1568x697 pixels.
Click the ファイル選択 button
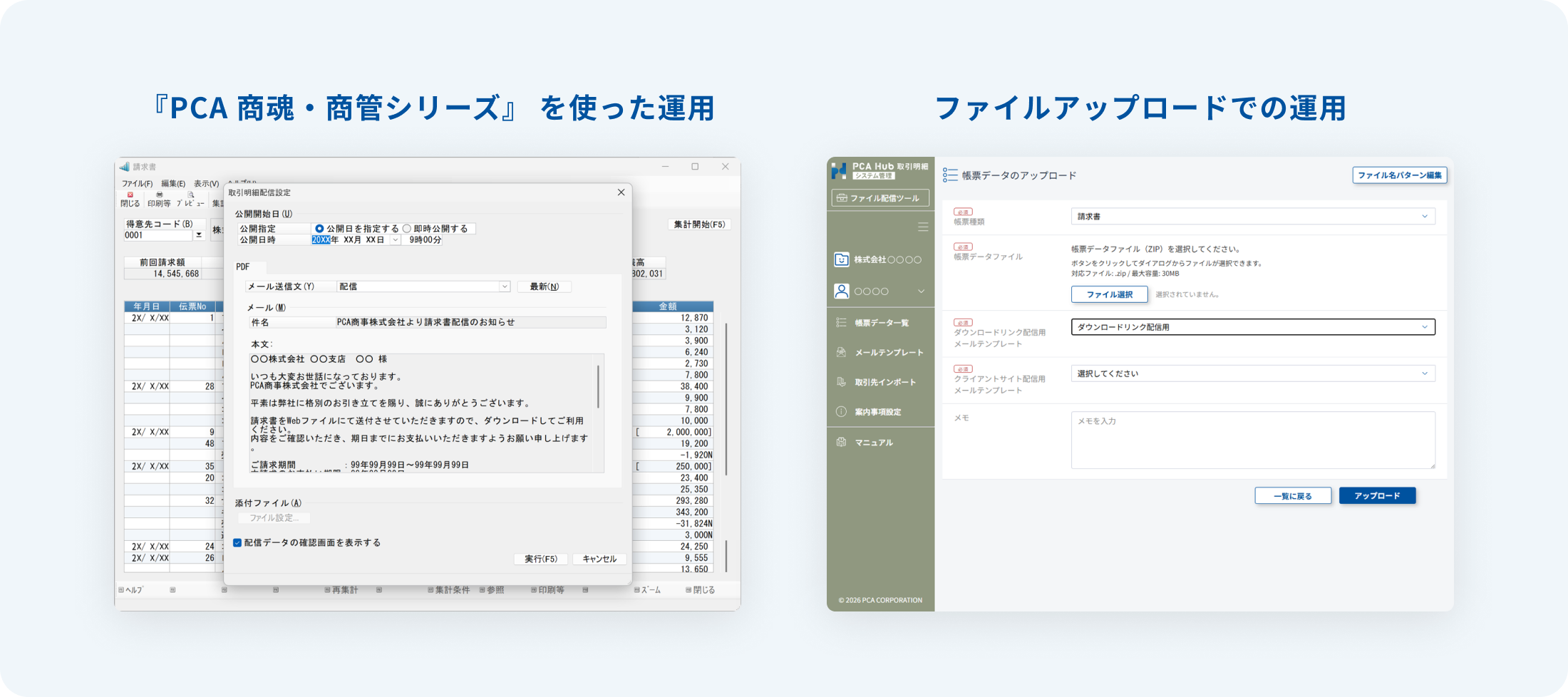1110,294
